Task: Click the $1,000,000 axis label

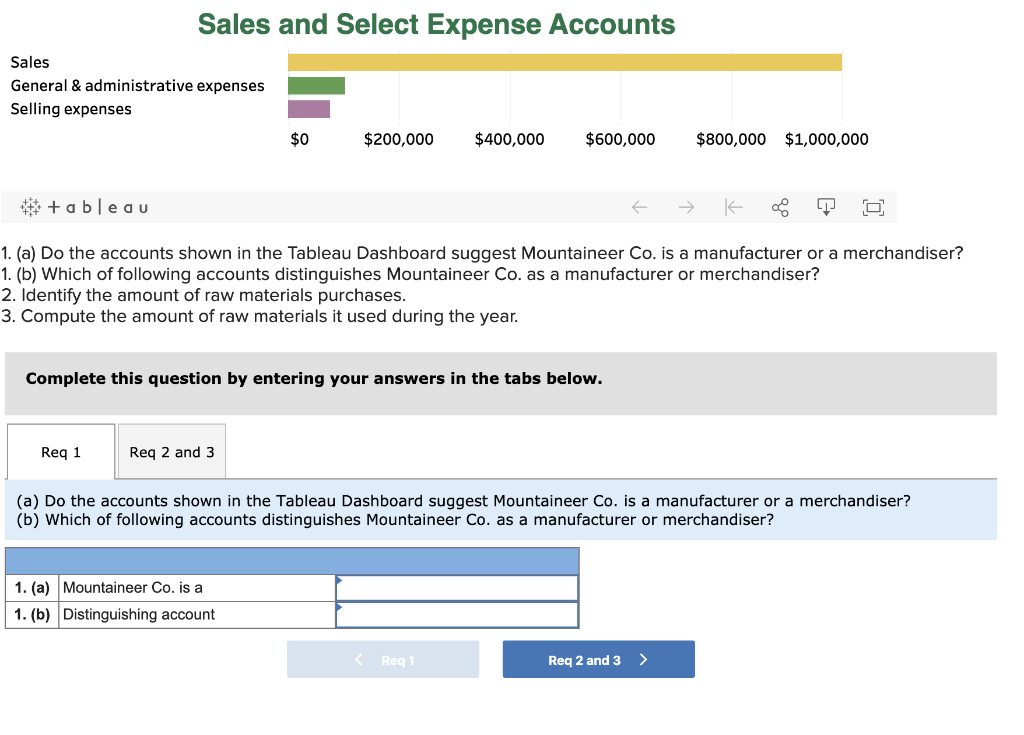Action: click(827, 139)
